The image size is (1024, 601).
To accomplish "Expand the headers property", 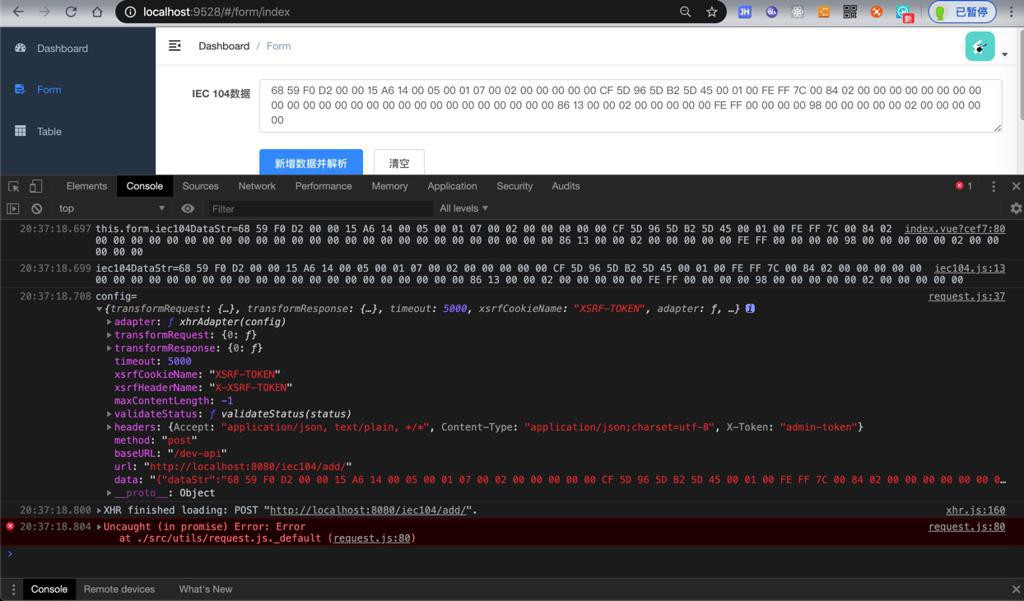I will (x=109, y=427).
